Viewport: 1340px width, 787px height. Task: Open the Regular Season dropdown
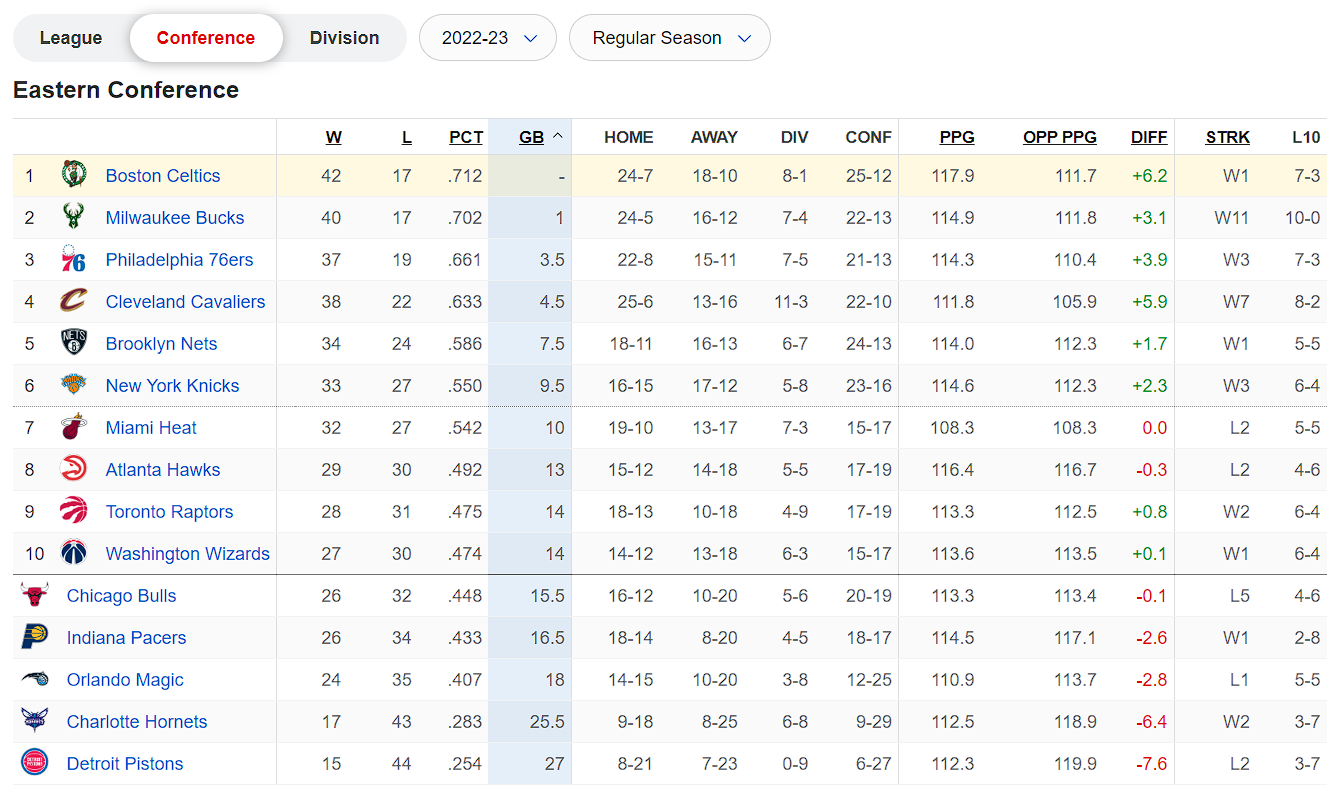pyautogui.click(x=670, y=38)
